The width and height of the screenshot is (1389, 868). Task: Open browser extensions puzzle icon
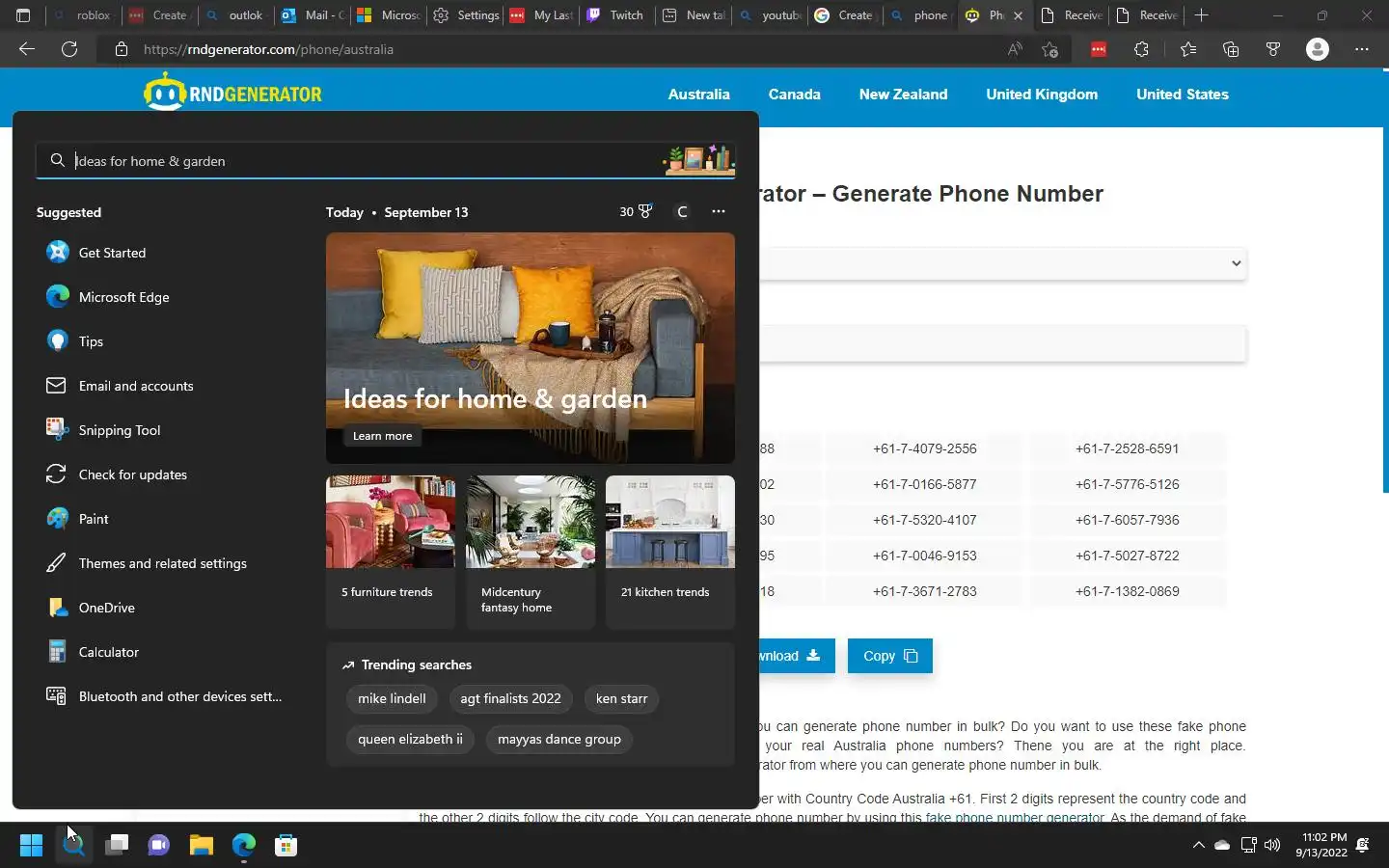pyautogui.click(x=1141, y=49)
